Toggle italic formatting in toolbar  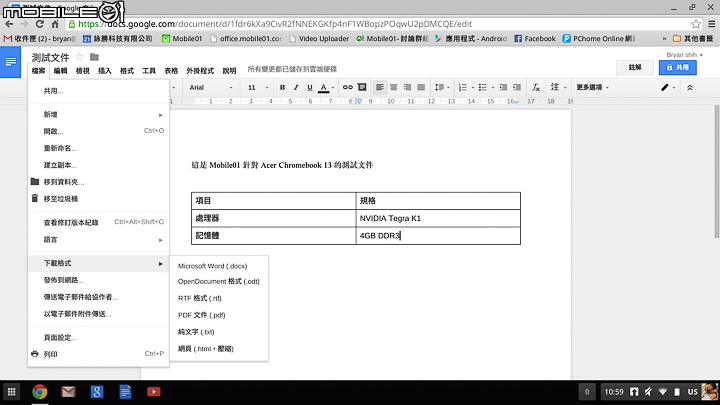[x=296, y=87]
